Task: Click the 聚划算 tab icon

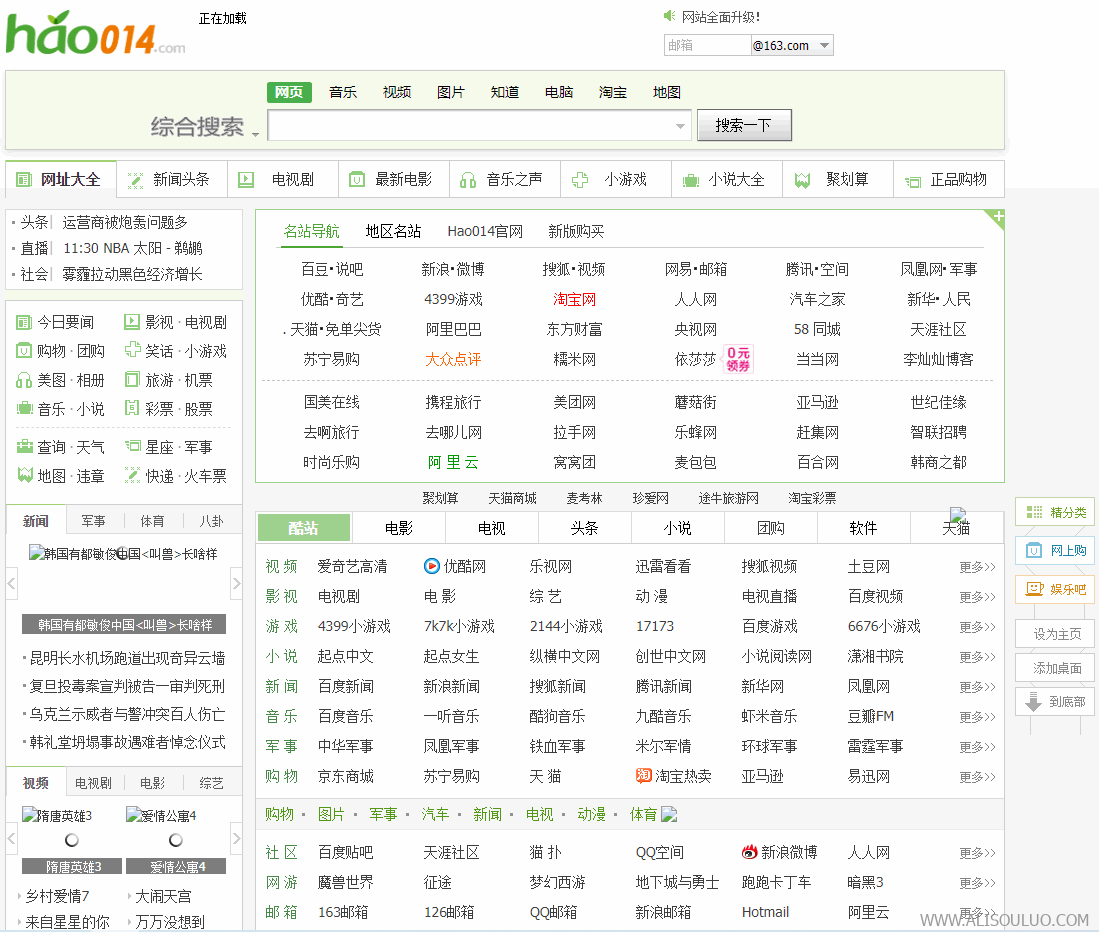Action: (x=802, y=180)
